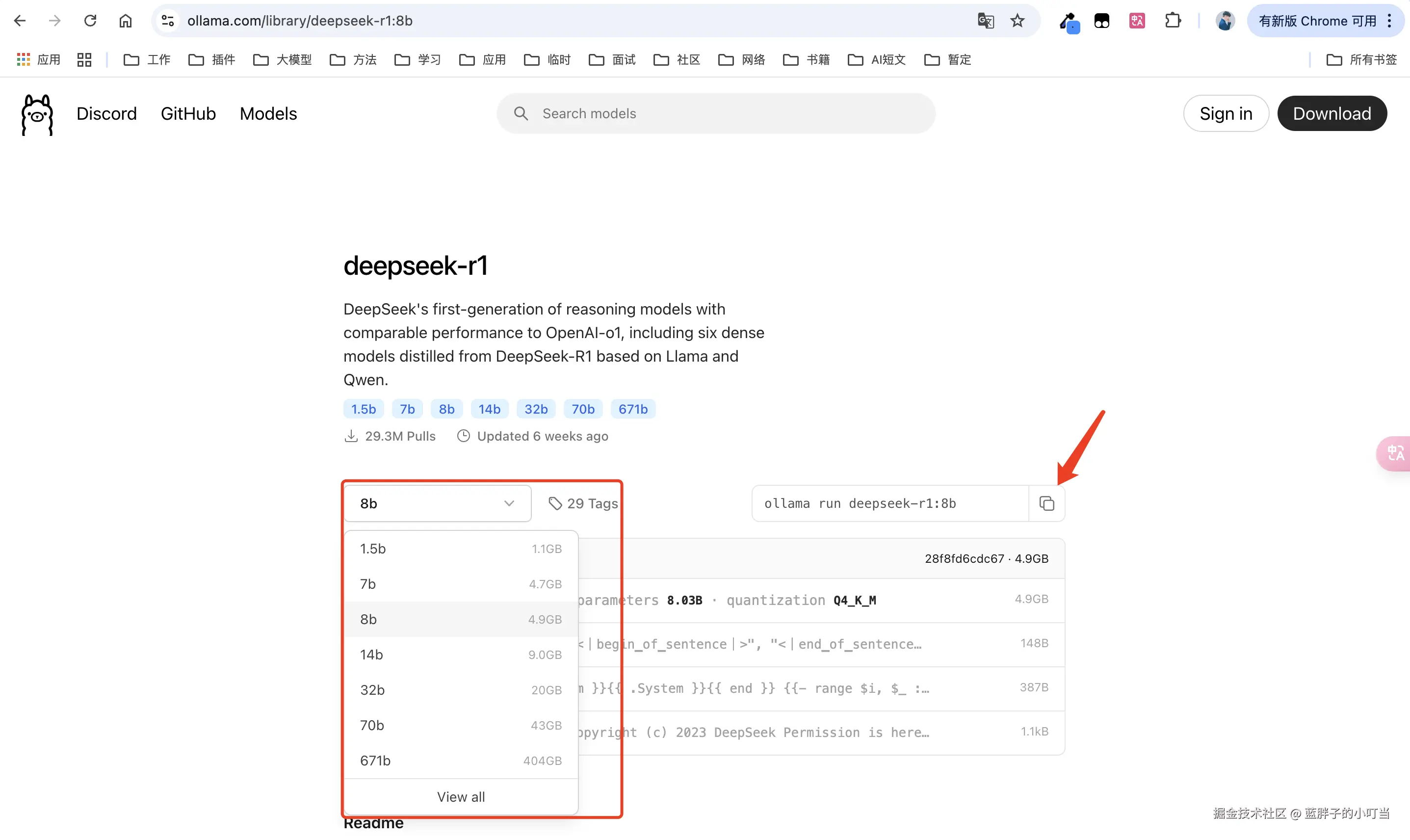The height and width of the screenshot is (840, 1410).
Task: Click the floating pink translate widget
Action: [1395, 453]
